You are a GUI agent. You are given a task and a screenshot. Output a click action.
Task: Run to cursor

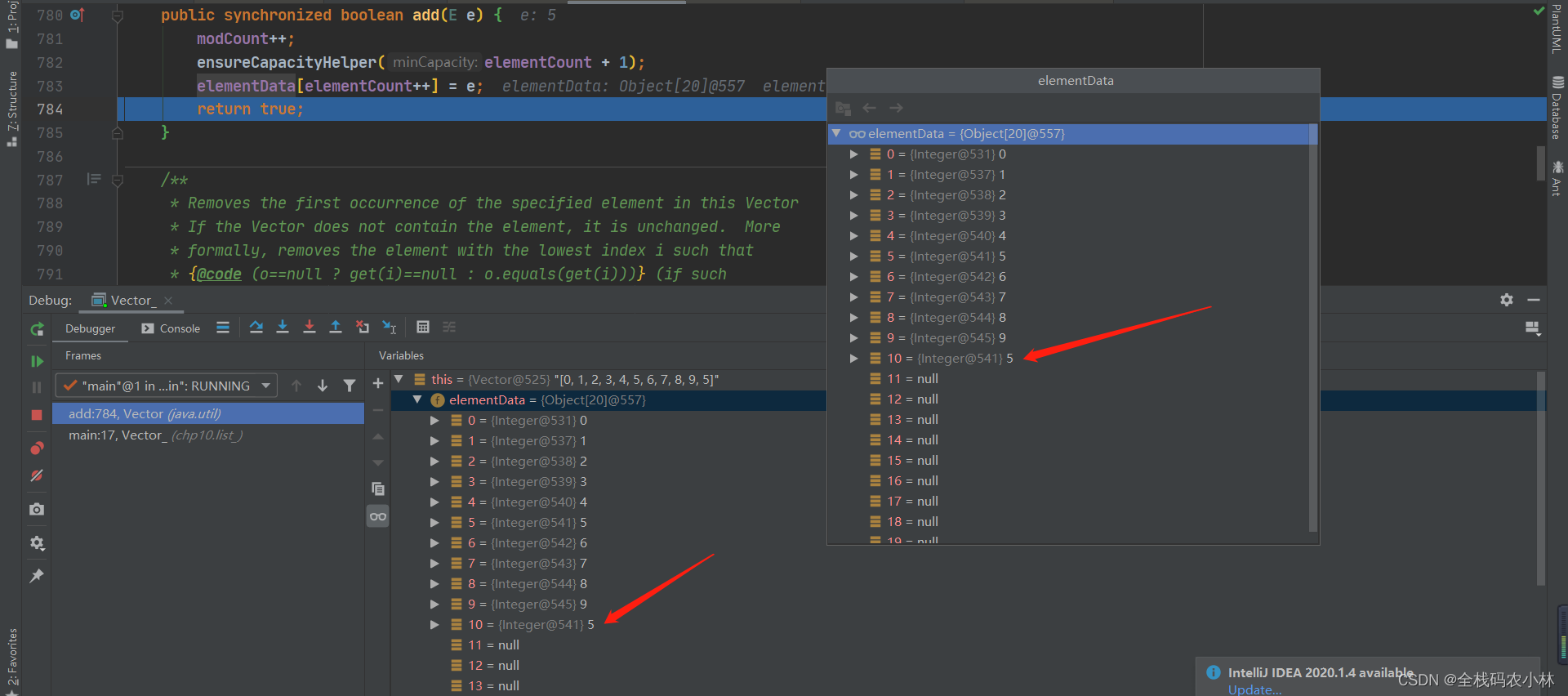(x=390, y=328)
